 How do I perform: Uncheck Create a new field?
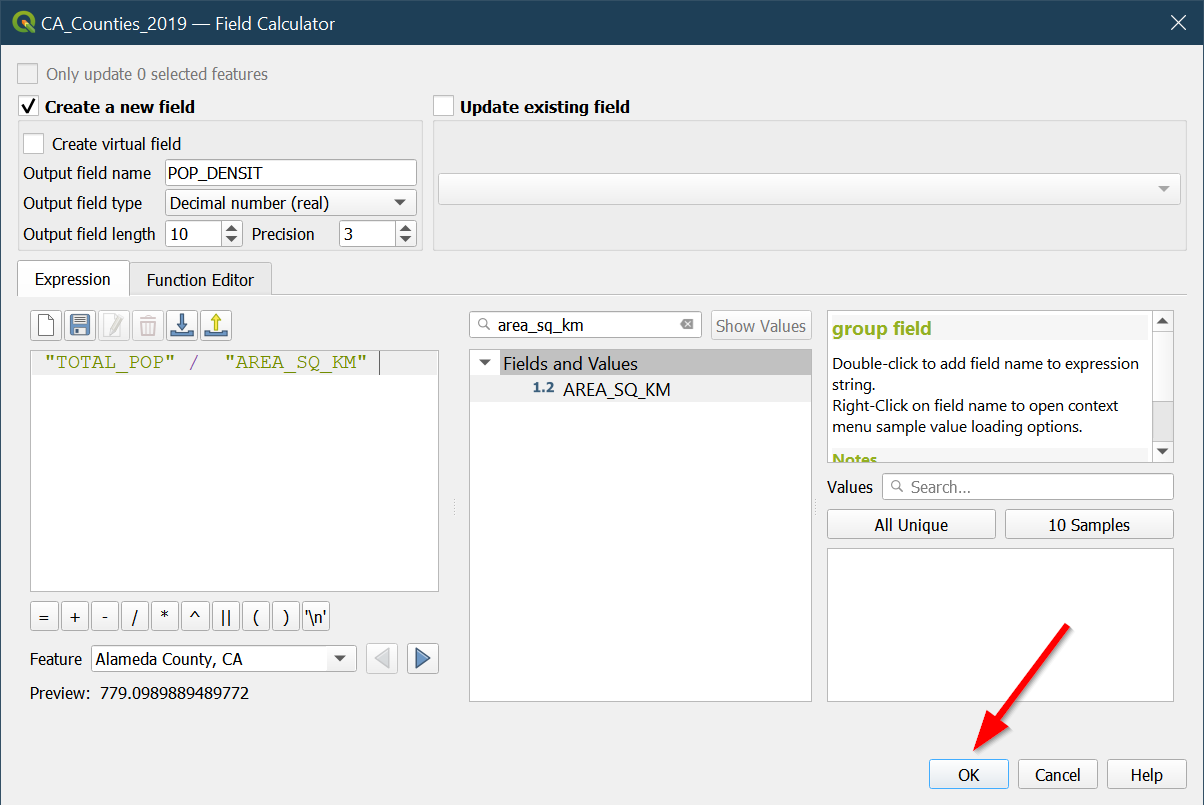pos(28,107)
